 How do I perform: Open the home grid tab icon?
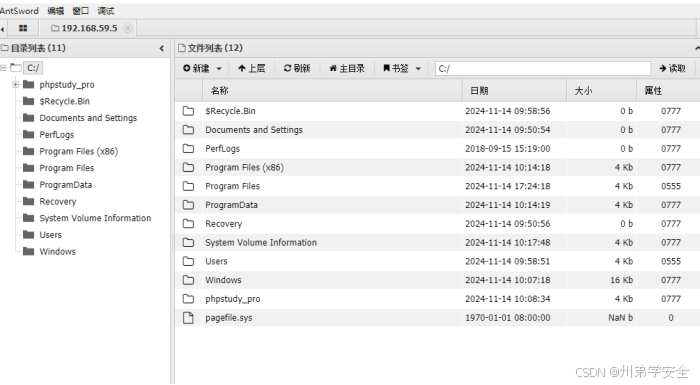[x=23, y=28]
